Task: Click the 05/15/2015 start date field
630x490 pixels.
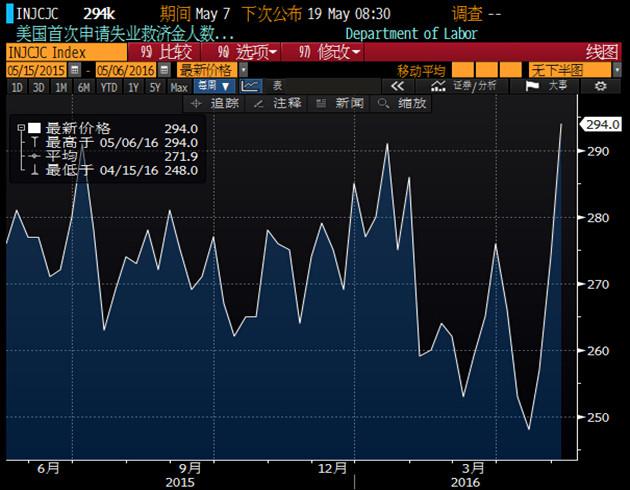Action: 36,70
